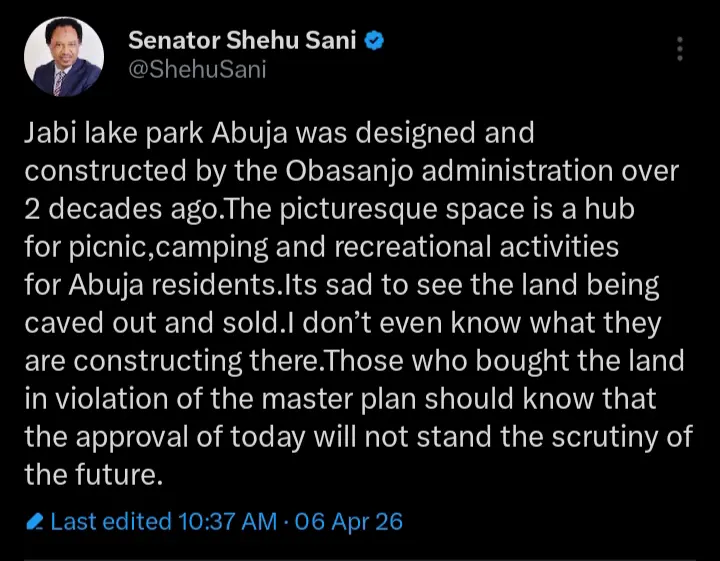Viewport: 720px width, 561px height.
Task: Click the 06 Apr 26 date
Action: (x=348, y=521)
